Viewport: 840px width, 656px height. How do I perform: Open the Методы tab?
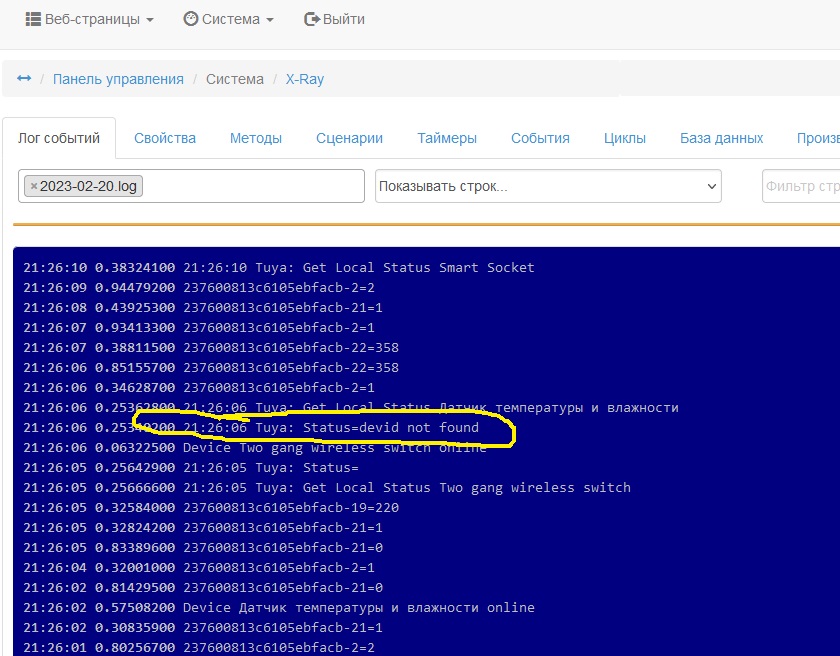(x=256, y=138)
